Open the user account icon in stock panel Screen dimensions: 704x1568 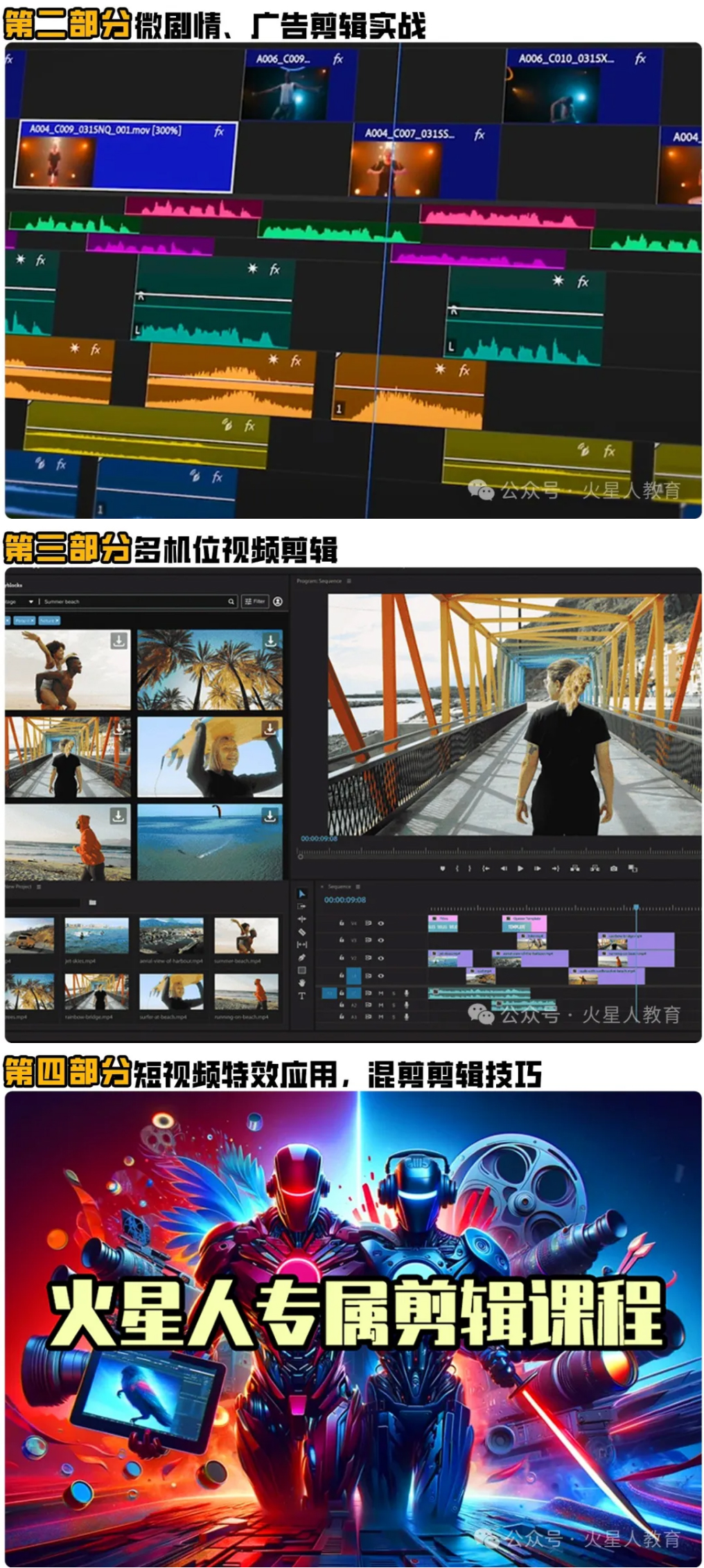(278, 601)
